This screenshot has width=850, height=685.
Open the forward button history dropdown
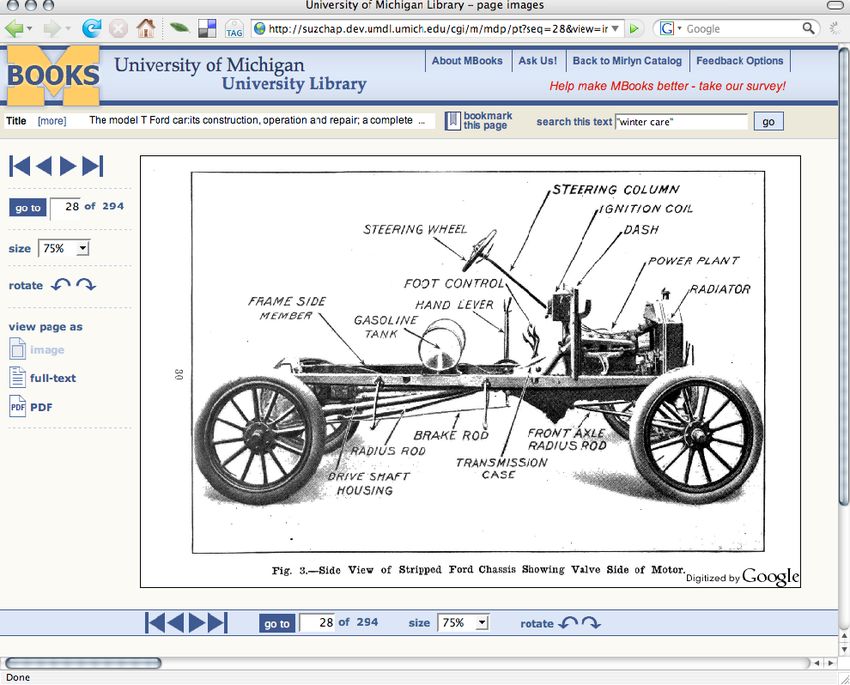tap(68, 28)
